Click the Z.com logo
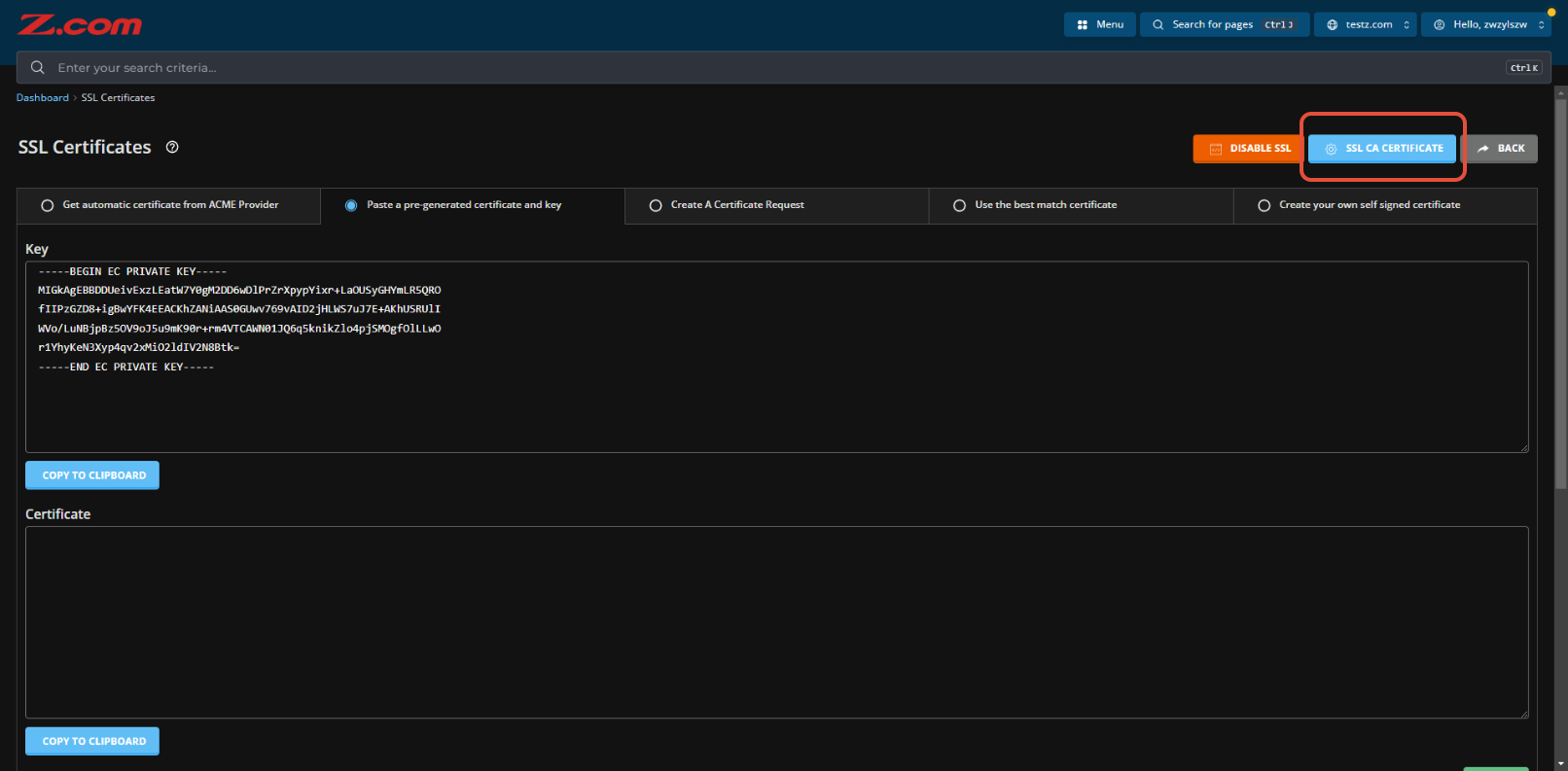Viewport: 1568px width, 771px height. point(80,25)
